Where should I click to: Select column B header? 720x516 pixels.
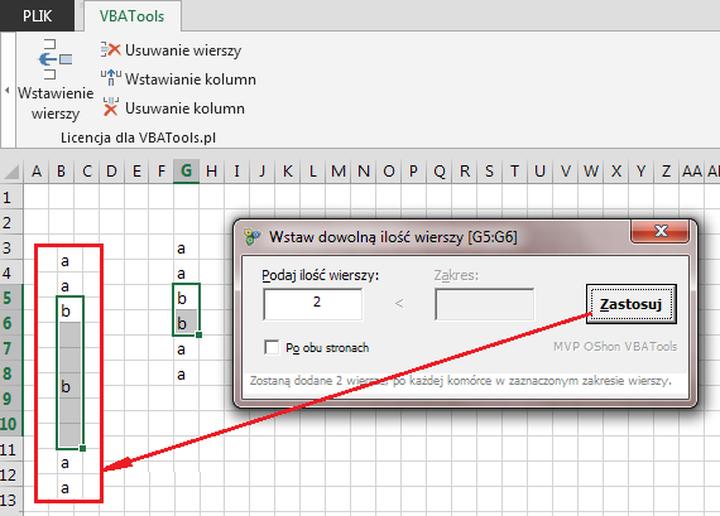[61, 171]
